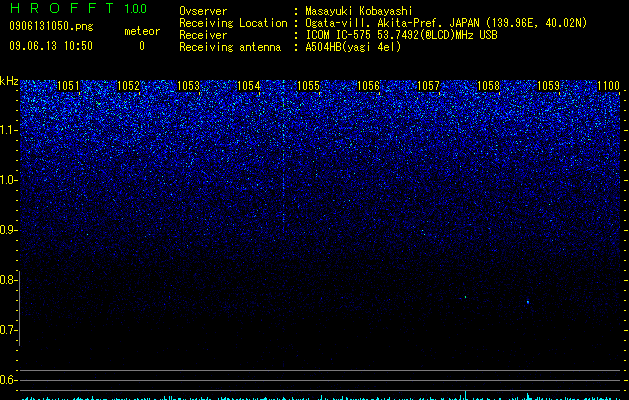The image size is (629, 400).
Task: Click the 1052 time marker
Action: pos(128,86)
